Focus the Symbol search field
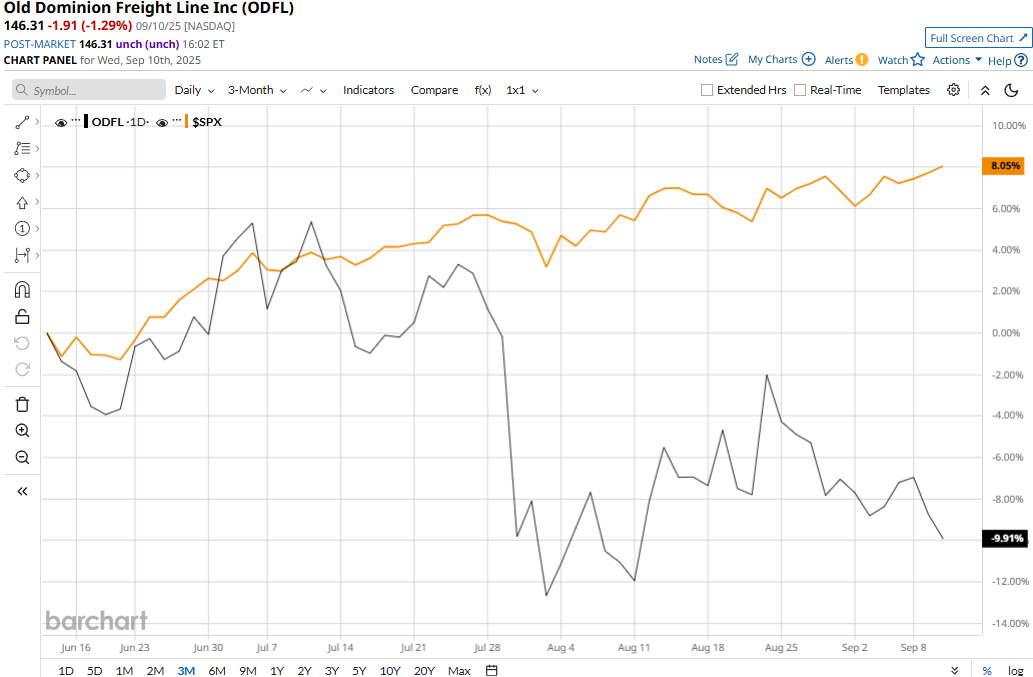 [89, 90]
